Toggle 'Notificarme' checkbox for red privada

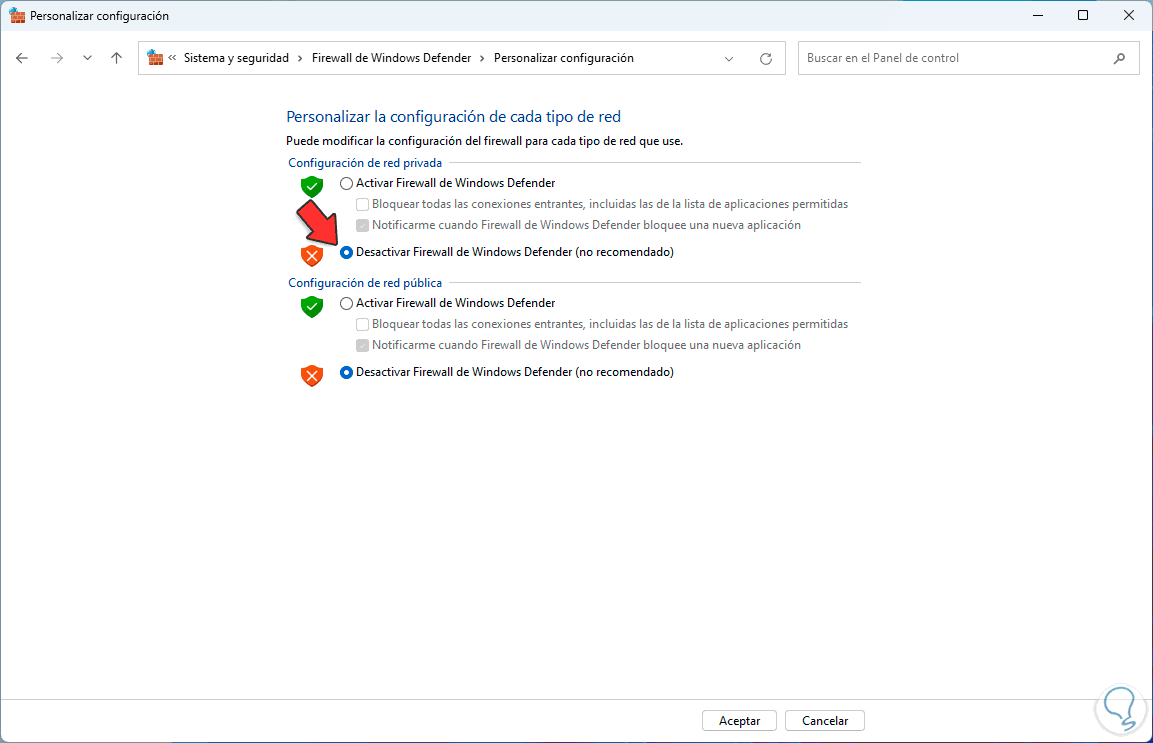point(363,226)
